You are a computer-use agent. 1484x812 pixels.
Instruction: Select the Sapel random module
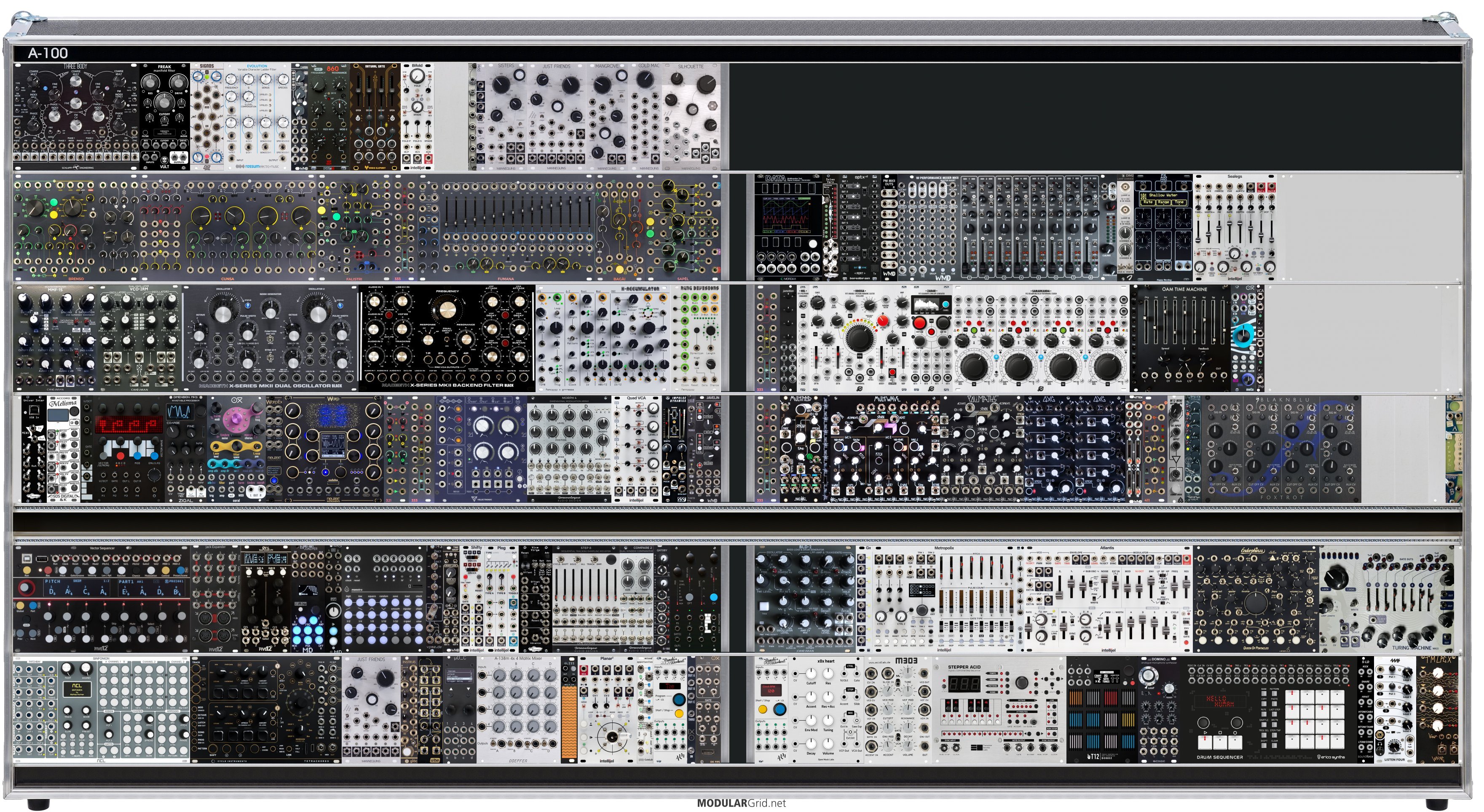click(684, 228)
